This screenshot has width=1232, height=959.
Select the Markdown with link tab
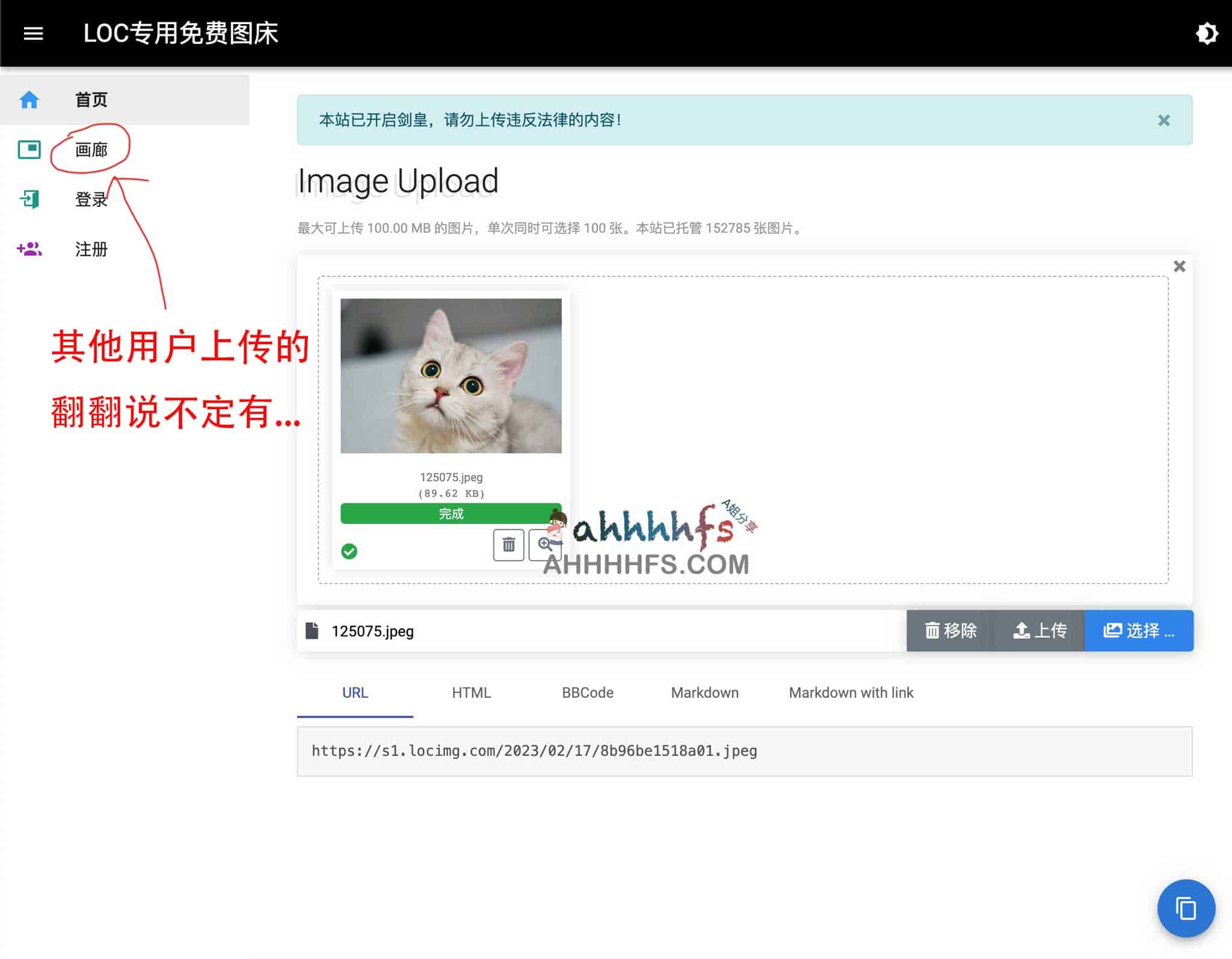tap(851, 692)
